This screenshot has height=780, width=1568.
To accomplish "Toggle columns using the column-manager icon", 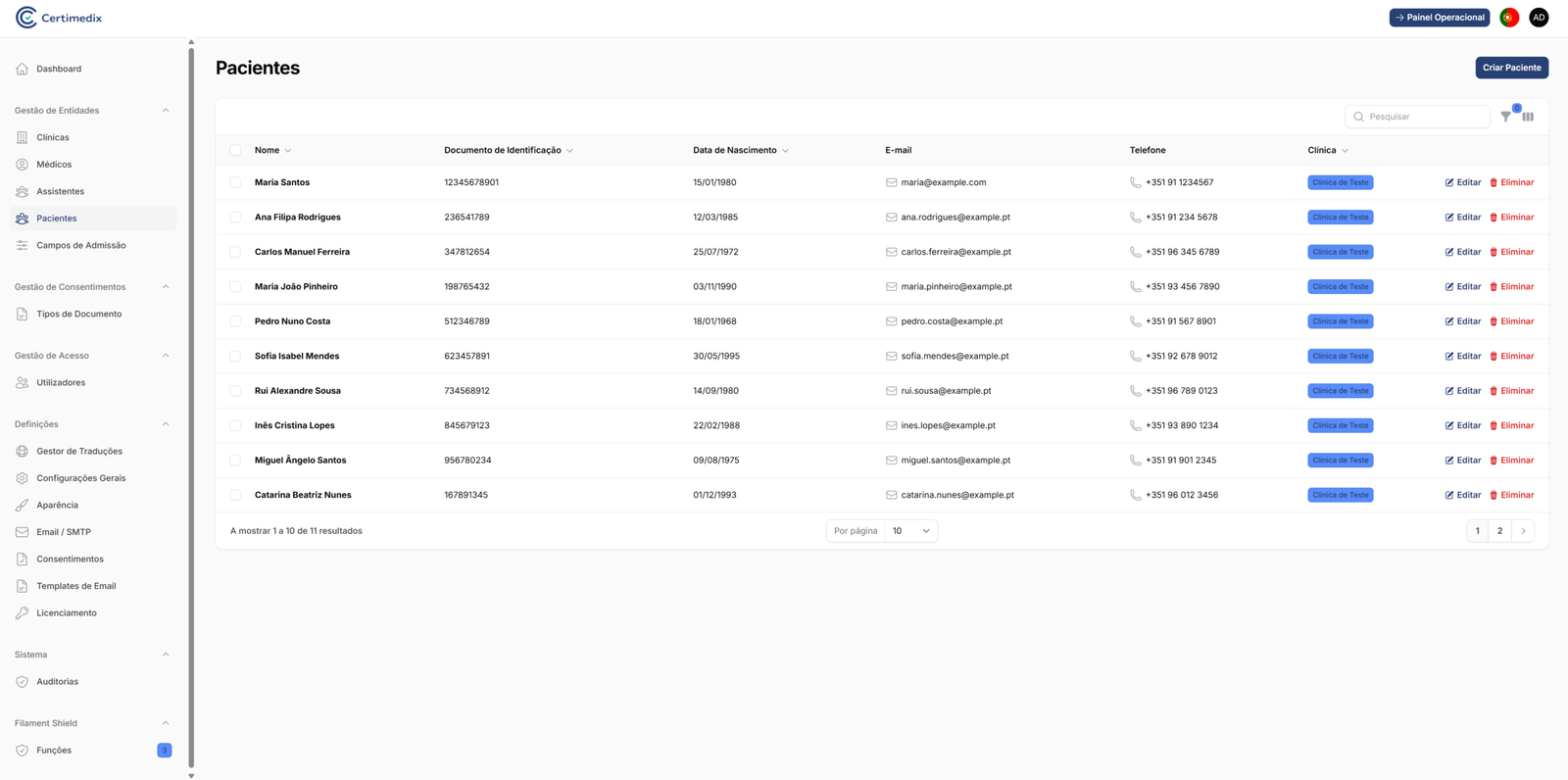I will pos(1528,117).
